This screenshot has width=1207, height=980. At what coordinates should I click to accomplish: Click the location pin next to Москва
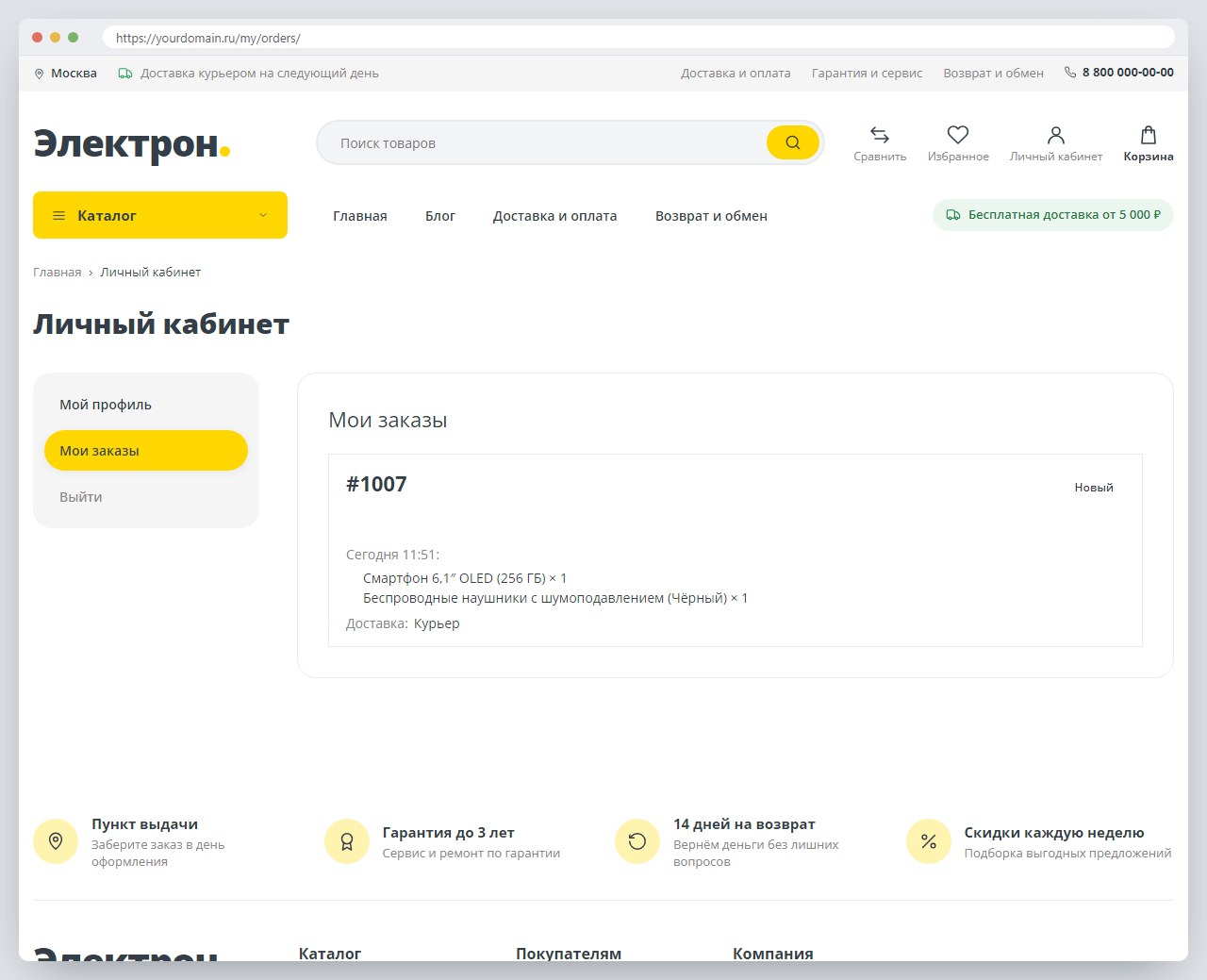(x=39, y=74)
